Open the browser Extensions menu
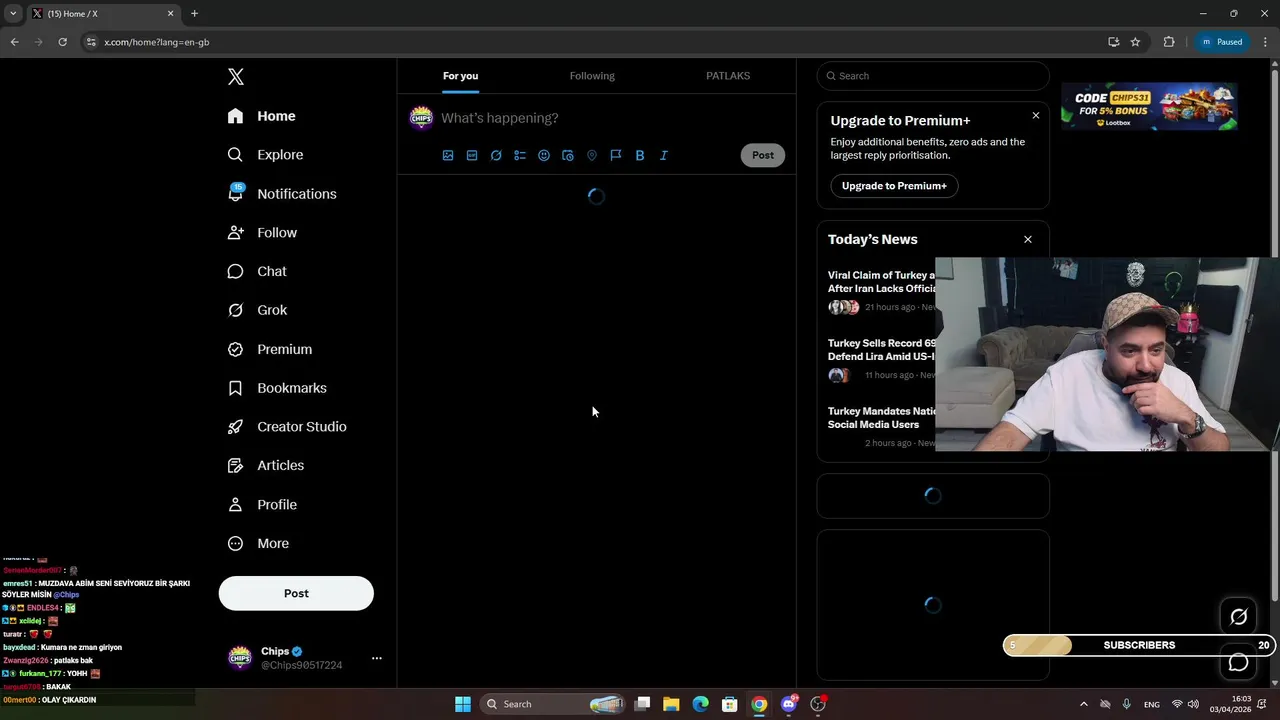The height and width of the screenshot is (720, 1280). pos(1168,42)
